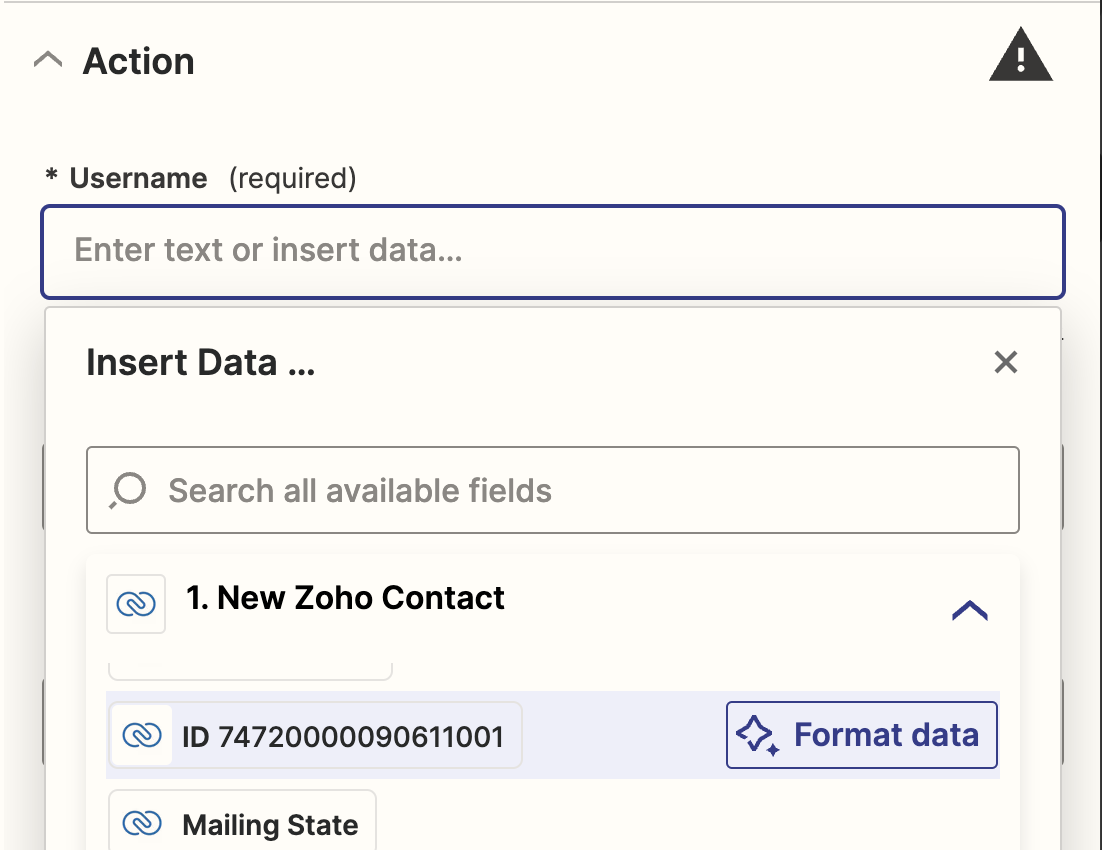Select the 1. New Zoho Contact header
Screen dimensions: 1102x850
click(345, 598)
